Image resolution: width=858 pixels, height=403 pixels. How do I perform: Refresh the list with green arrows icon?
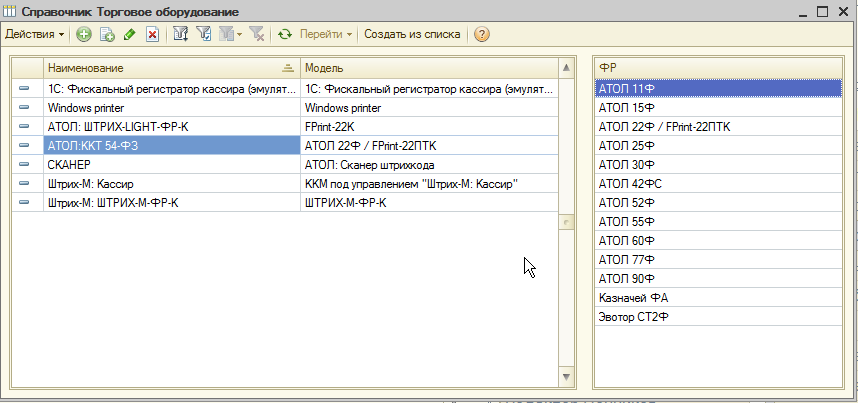click(x=285, y=34)
